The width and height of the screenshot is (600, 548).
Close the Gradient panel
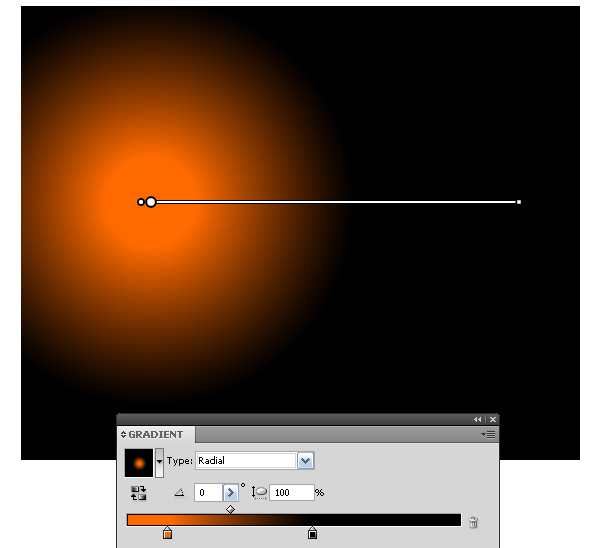pyautogui.click(x=493, y=419)
